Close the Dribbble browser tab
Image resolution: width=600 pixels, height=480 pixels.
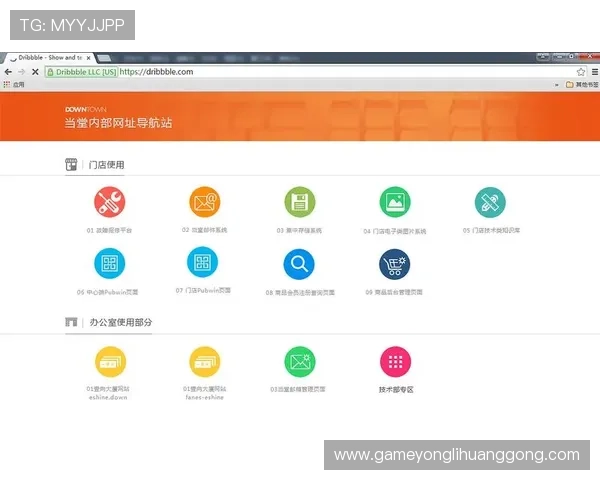point(88,58)
